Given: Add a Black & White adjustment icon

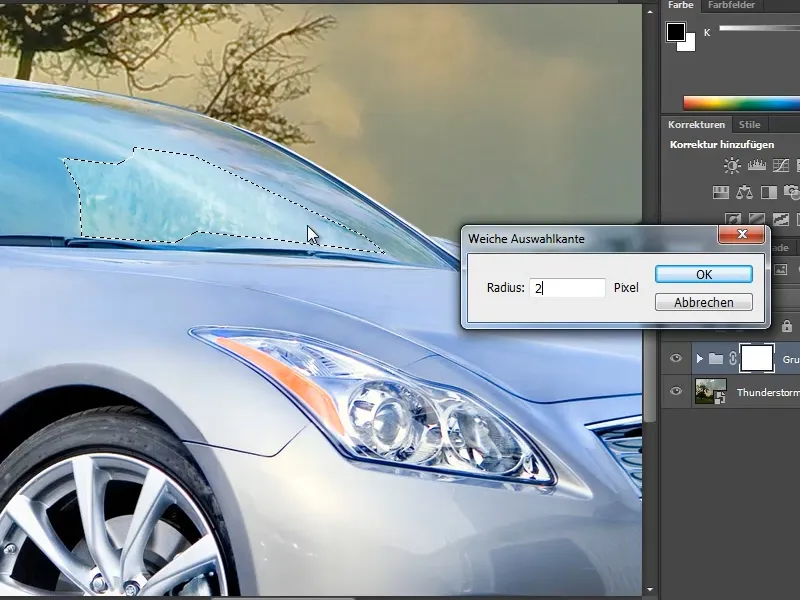Looking at the screenshot, I should pyautogui.click(x=768, y=192).
